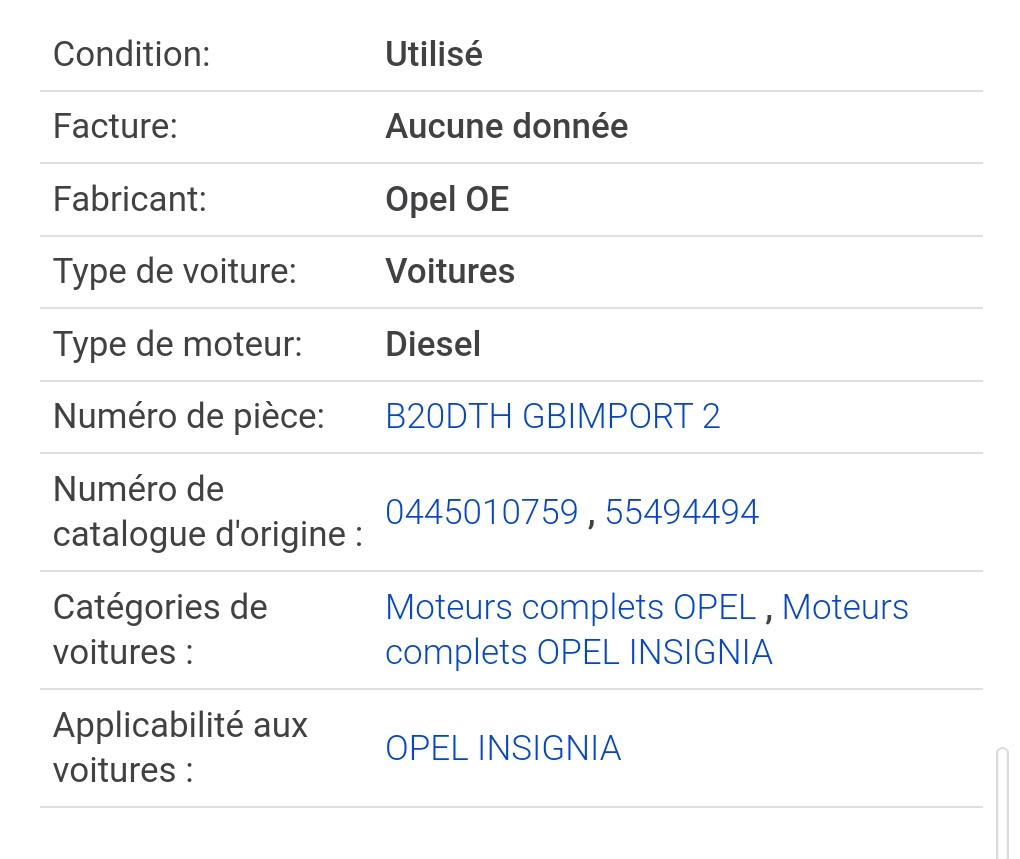Select the Voitures car type value
This screenshot has width=1020, height=859.
point(450,271)
